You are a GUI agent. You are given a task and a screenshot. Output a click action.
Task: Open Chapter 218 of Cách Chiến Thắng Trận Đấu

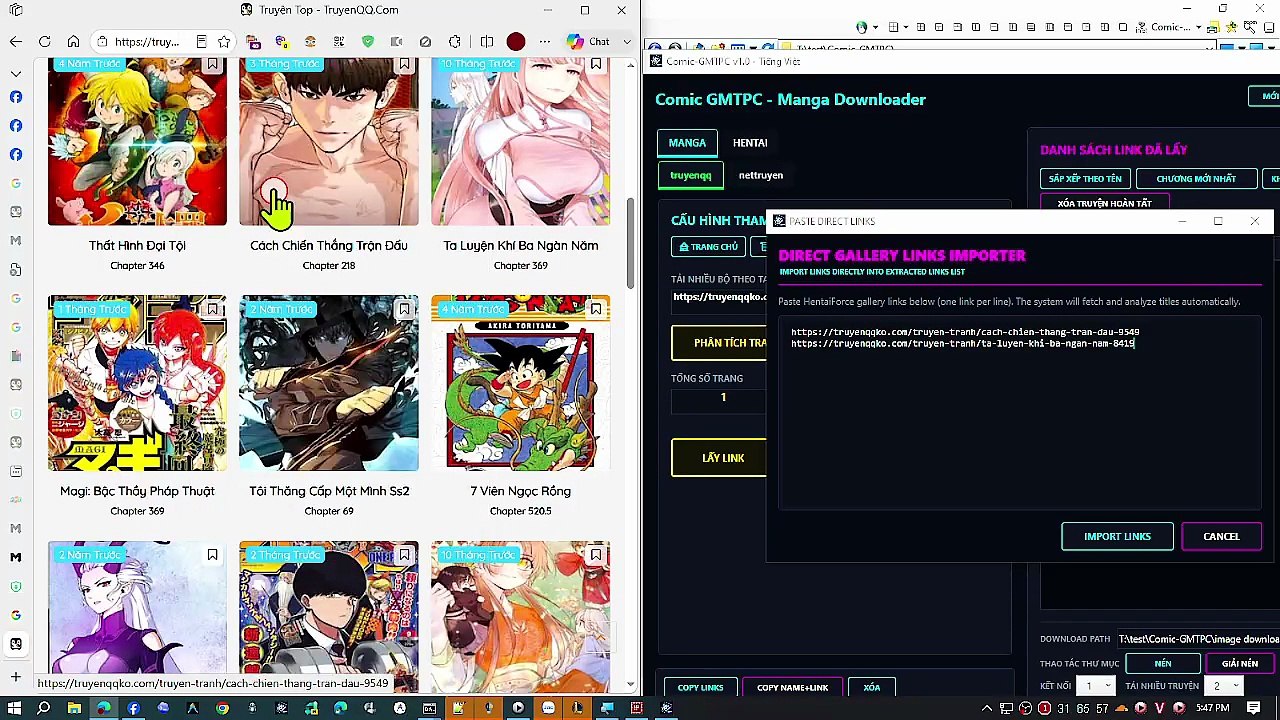329,266
